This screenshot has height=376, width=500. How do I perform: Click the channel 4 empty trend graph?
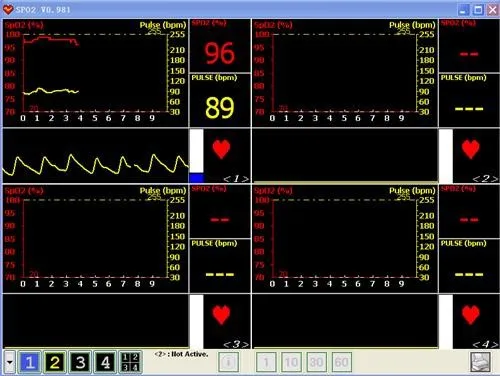[345, 239]
